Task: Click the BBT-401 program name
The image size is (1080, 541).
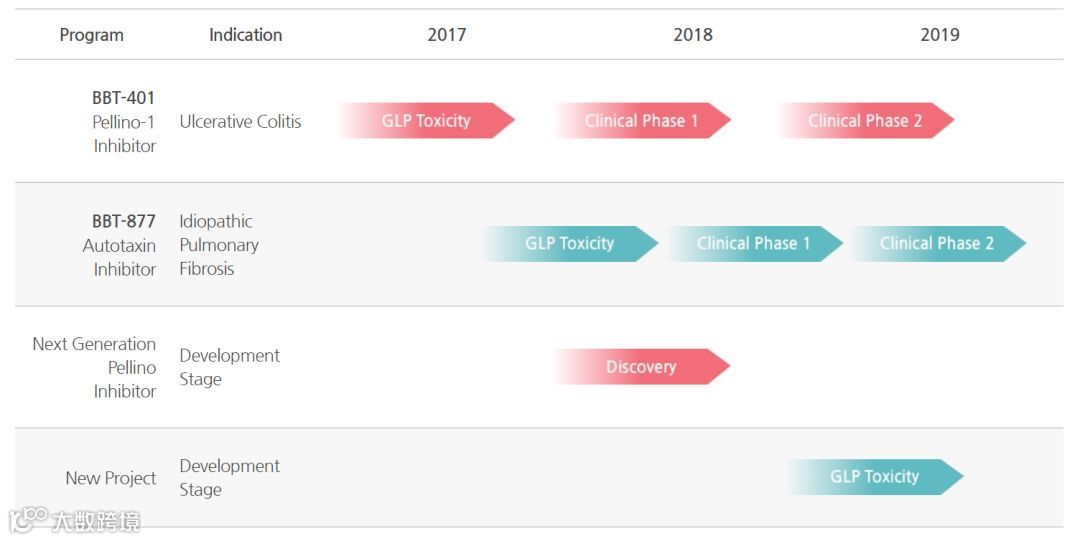Action: [x=124, y=98]
